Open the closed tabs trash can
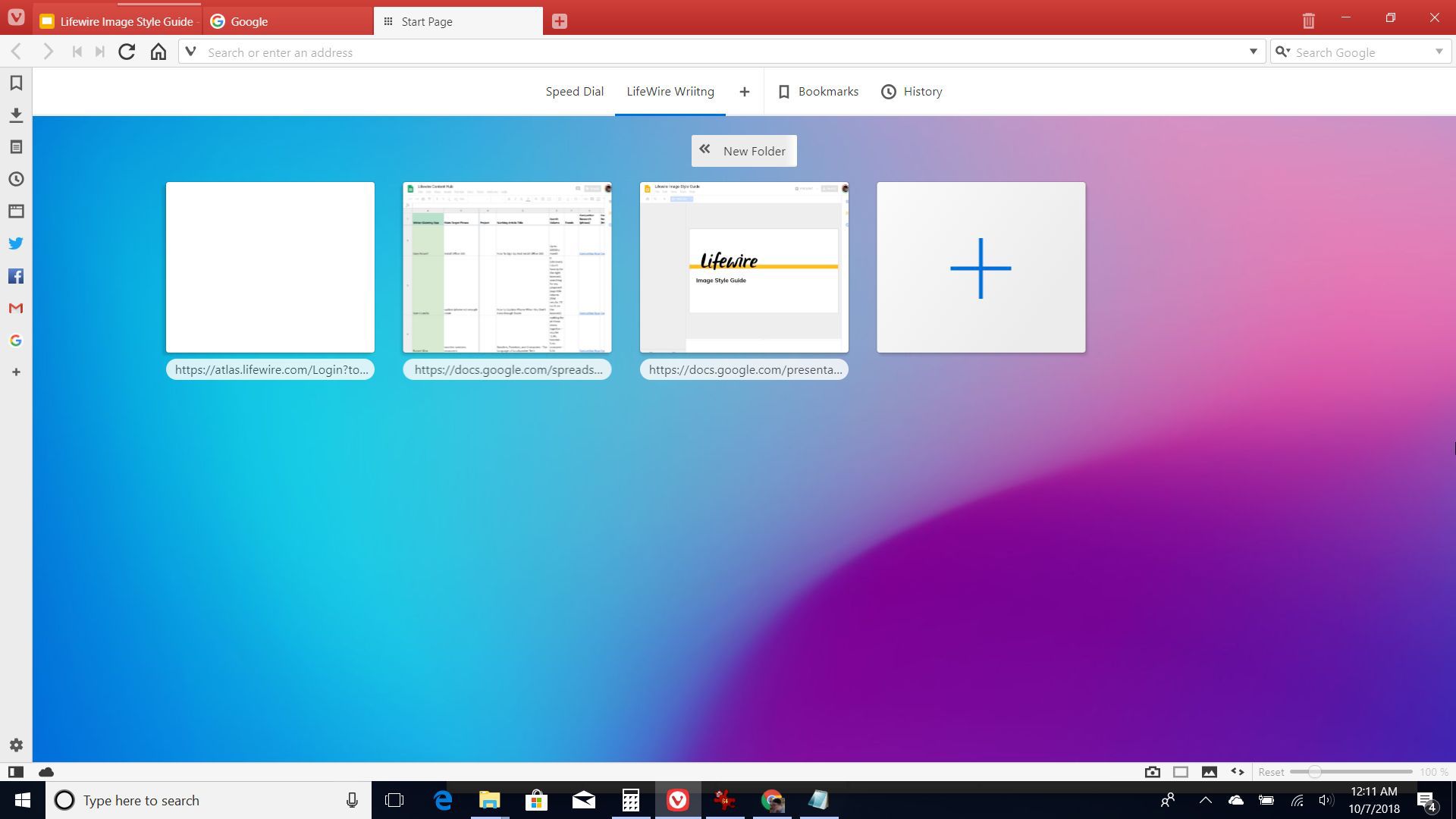 1308,20
